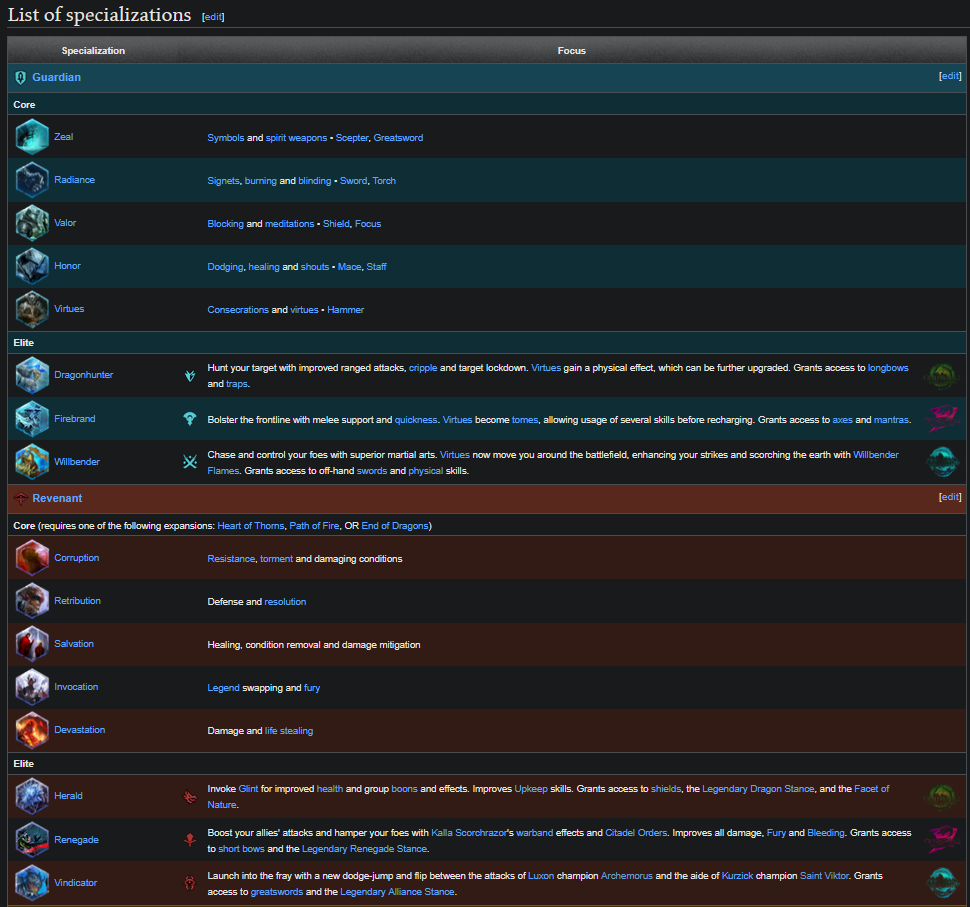Image resolution: width=970 pixels, height=907 pixels.
Task: Open the Legendary Alliance Stance link
Action: (397, 892)
